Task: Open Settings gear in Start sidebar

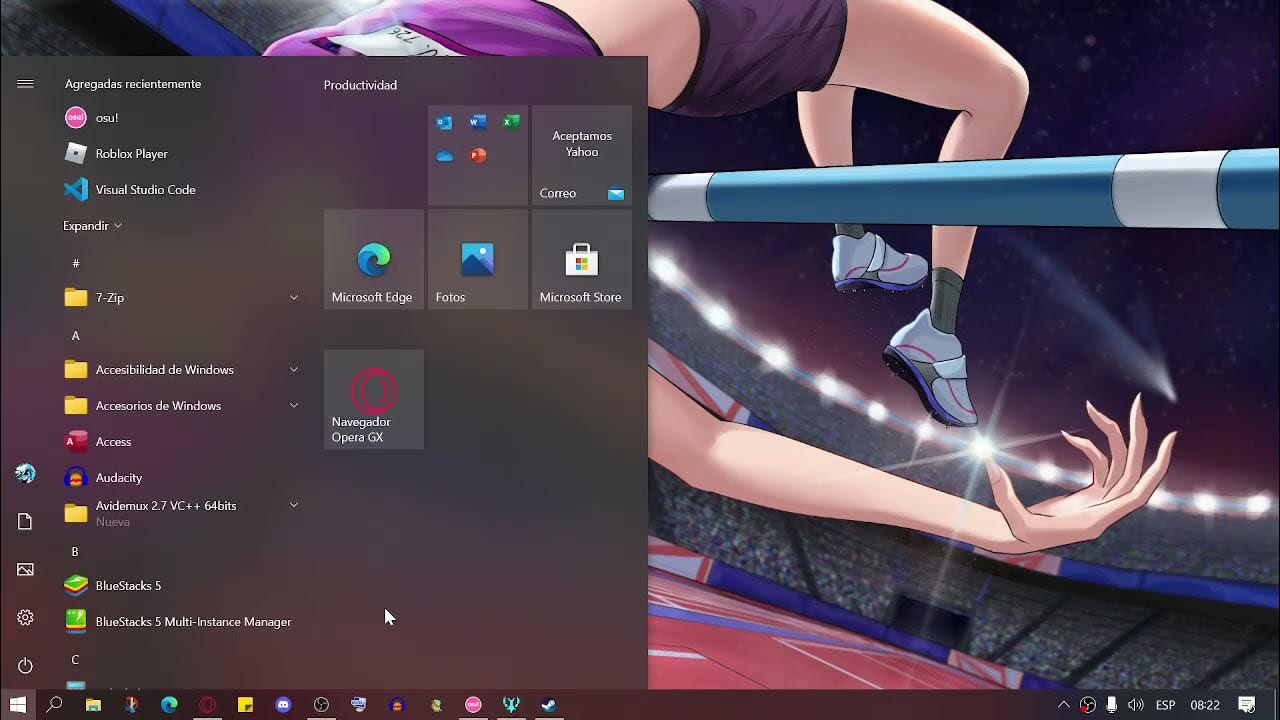Action: [x=25, y=617]
